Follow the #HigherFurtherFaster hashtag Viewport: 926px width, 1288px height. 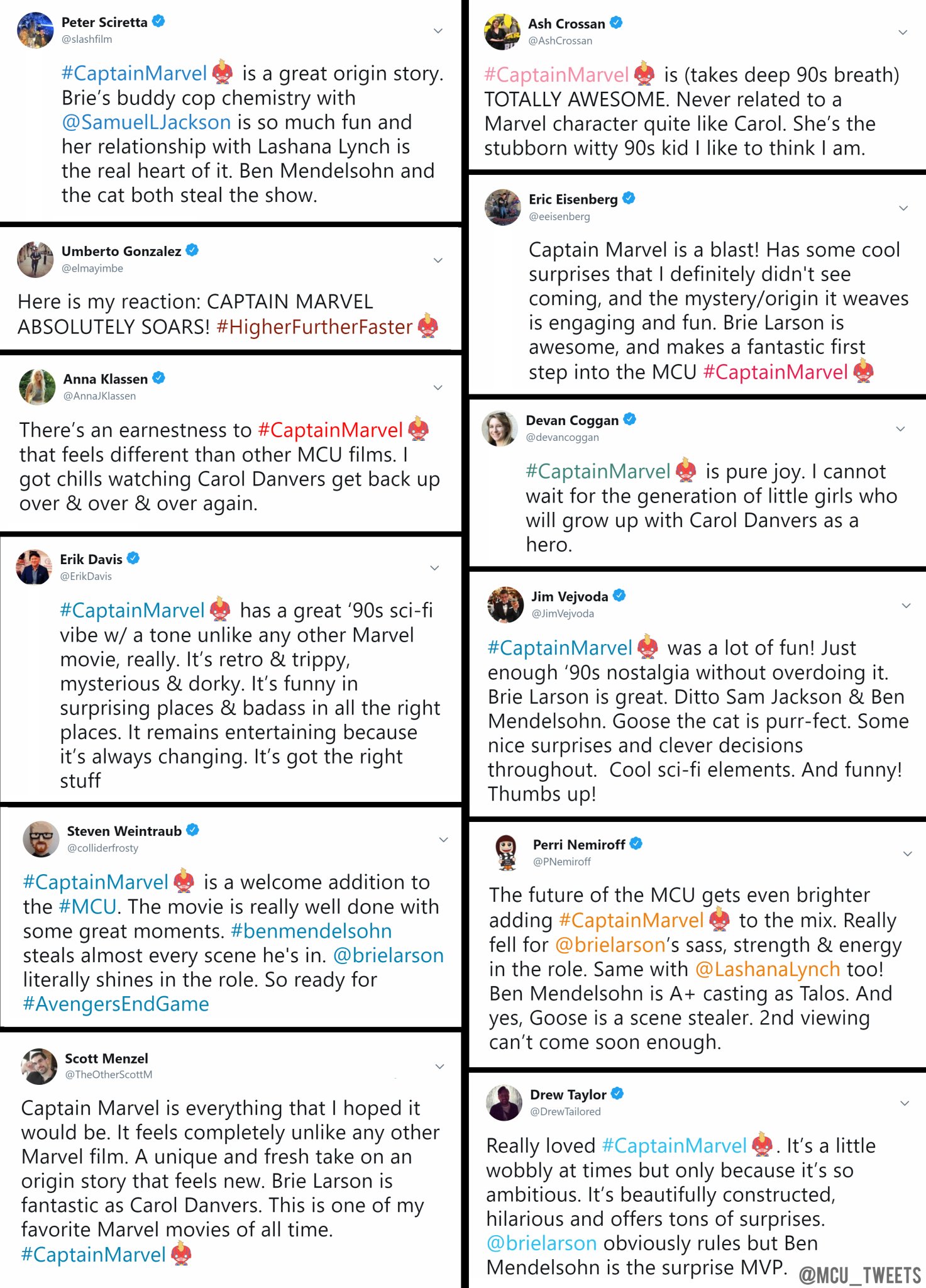click(x=314, y=327)
